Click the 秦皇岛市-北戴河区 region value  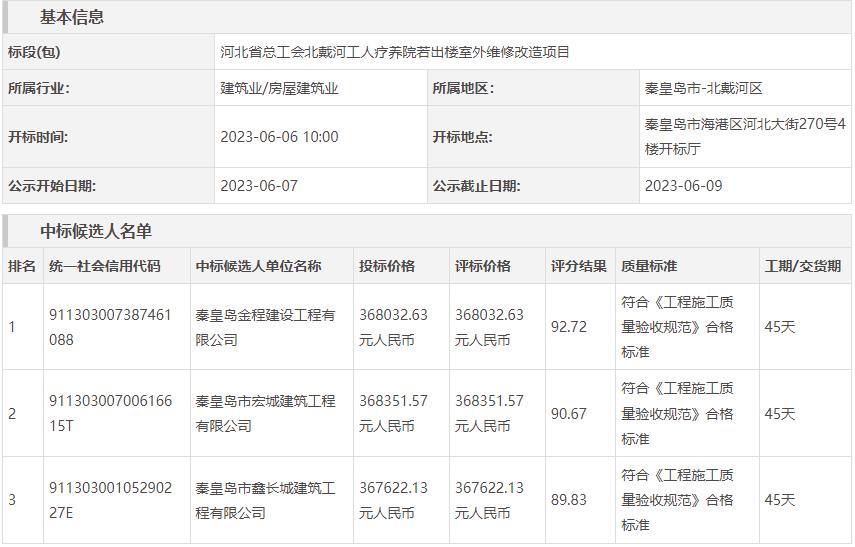point(704,88)
